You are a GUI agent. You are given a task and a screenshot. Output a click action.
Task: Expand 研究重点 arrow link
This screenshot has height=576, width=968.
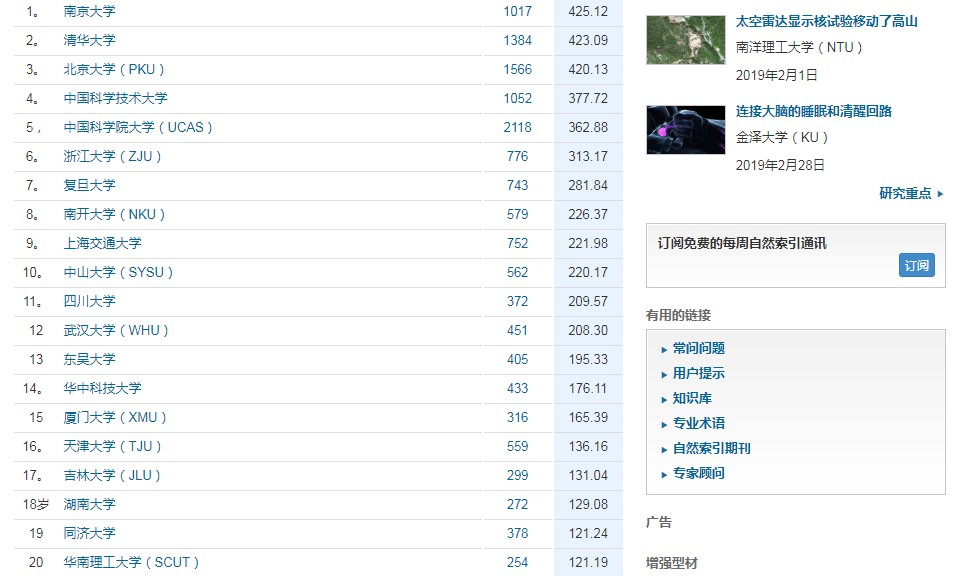pyautogui.click(x=911, y=193)
